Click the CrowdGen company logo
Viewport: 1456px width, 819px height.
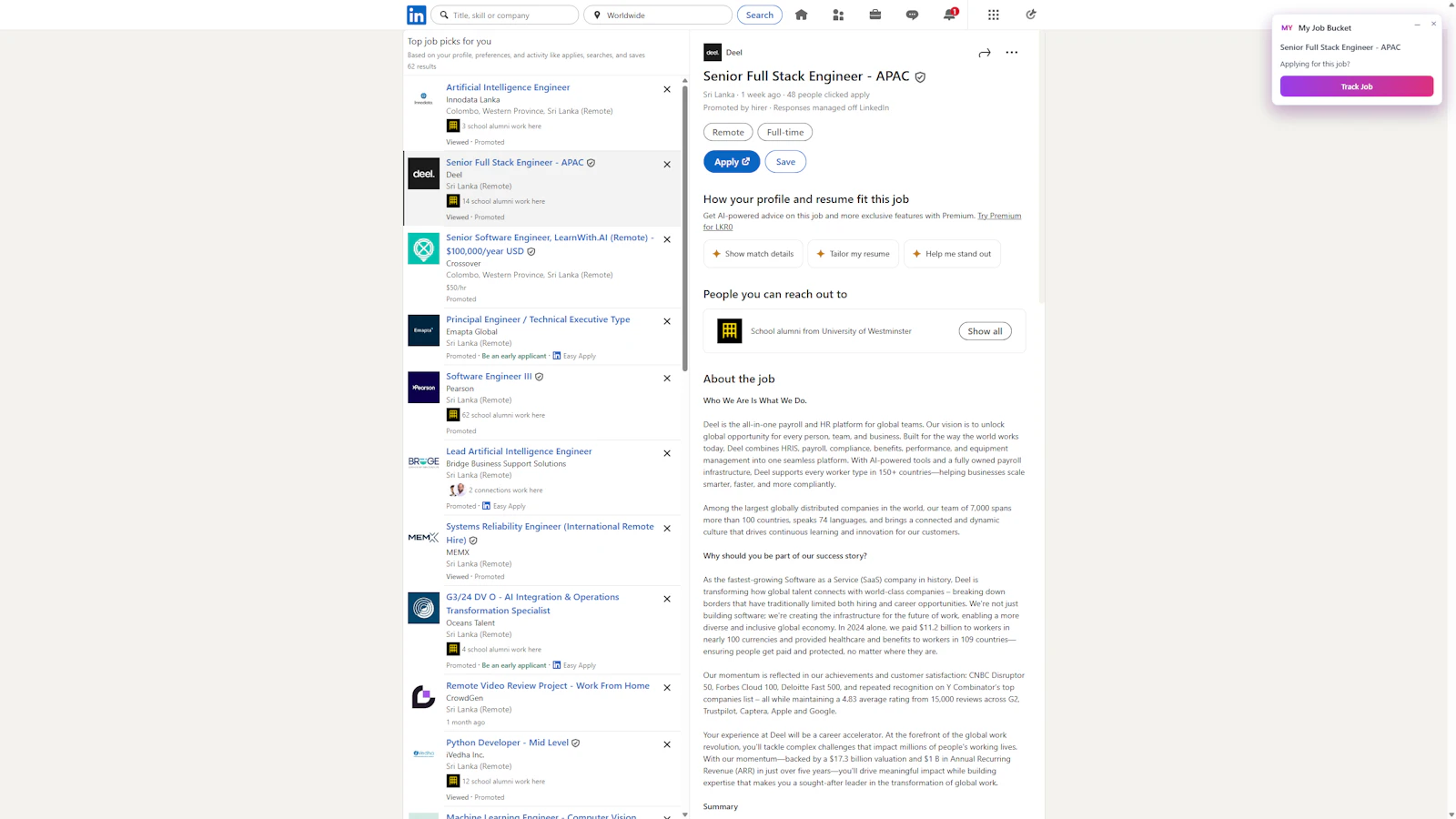click(423, 697)
